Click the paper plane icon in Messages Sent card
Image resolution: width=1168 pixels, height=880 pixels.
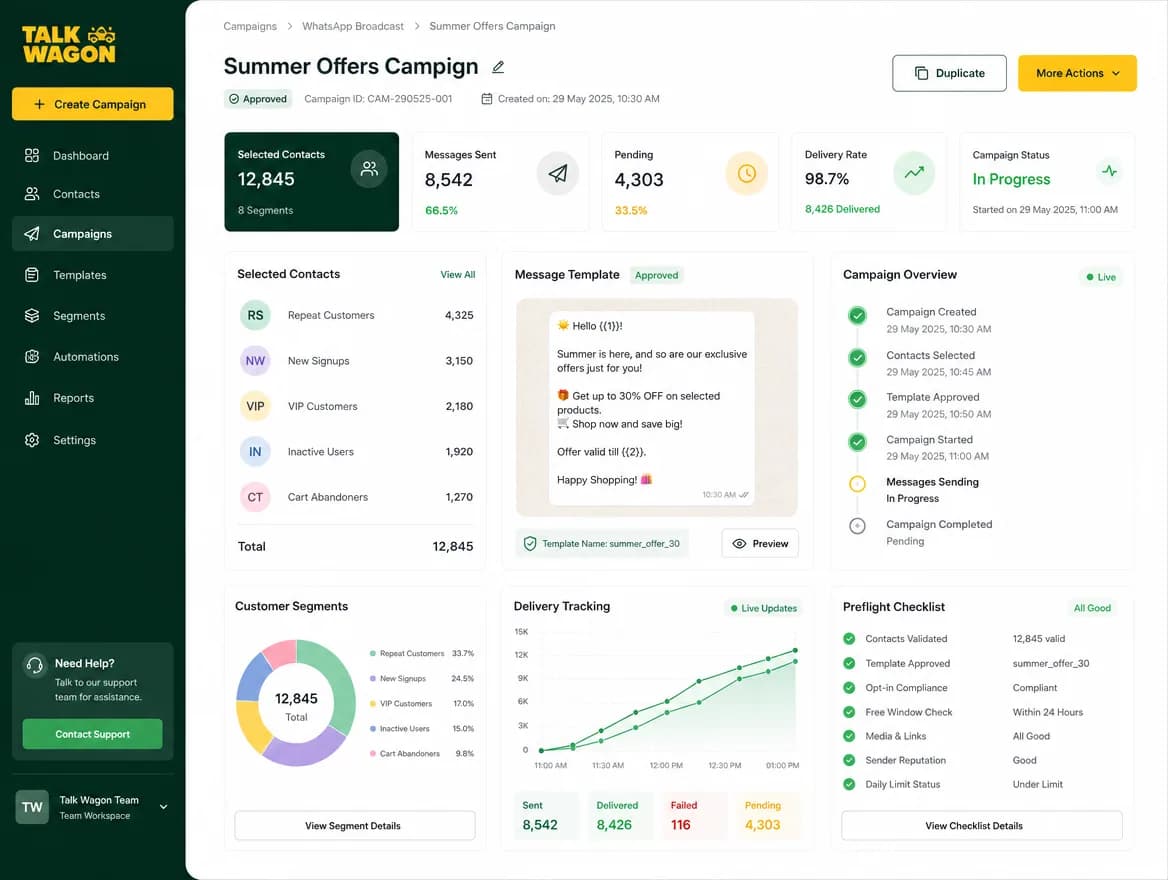click(x=557, y=174)
